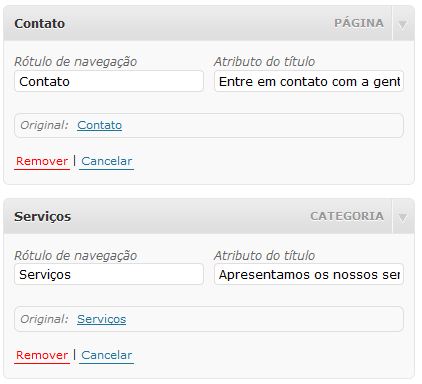Click 'Rótulo de navegação' label in Contato
This screenshot has width=422, height=384.
[x=76, y=62]
